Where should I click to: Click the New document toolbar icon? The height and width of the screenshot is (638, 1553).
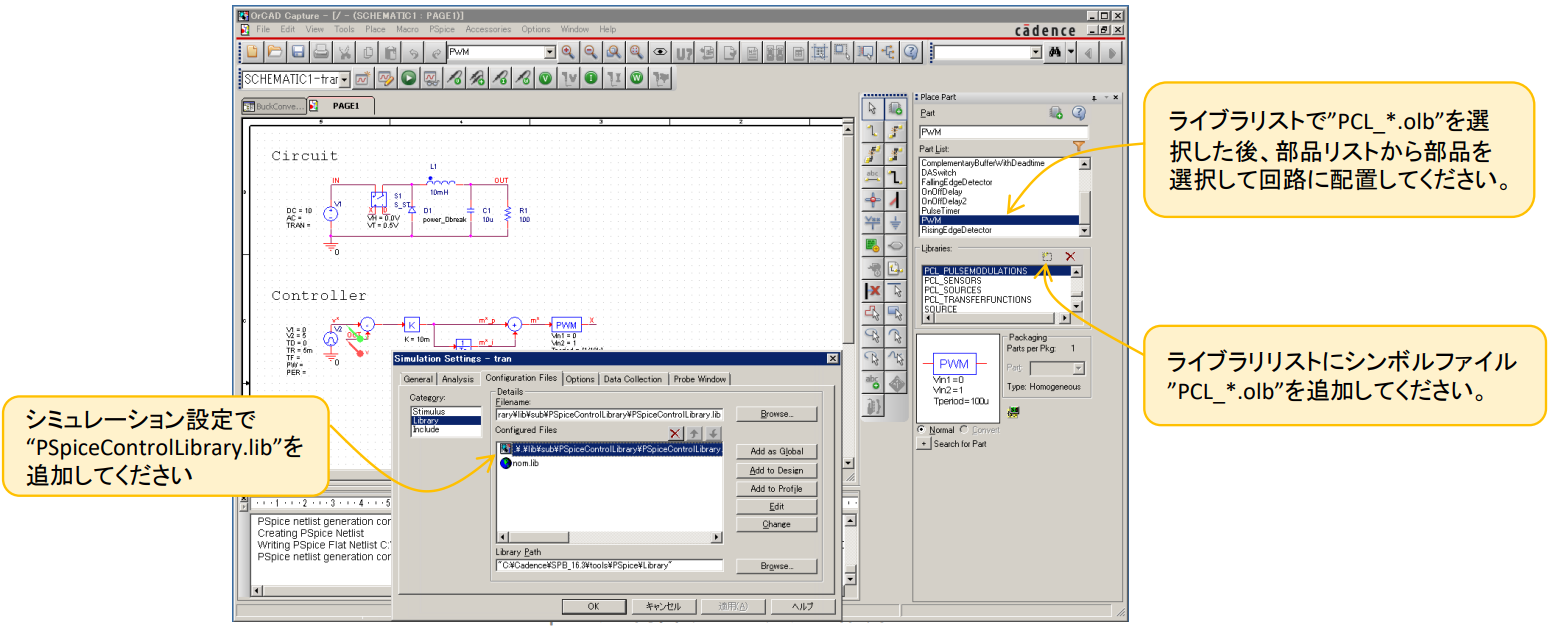[252, 52]
